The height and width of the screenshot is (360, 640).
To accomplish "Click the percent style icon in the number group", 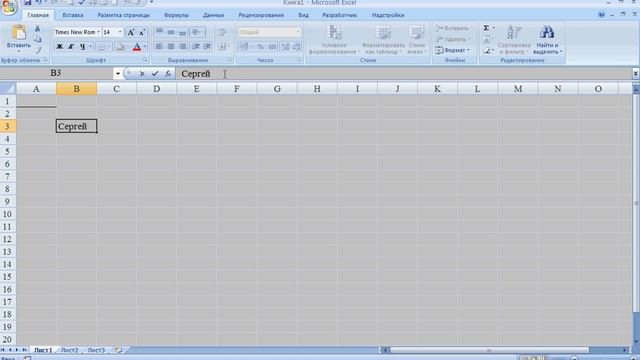I will click(x=260, y=47).
